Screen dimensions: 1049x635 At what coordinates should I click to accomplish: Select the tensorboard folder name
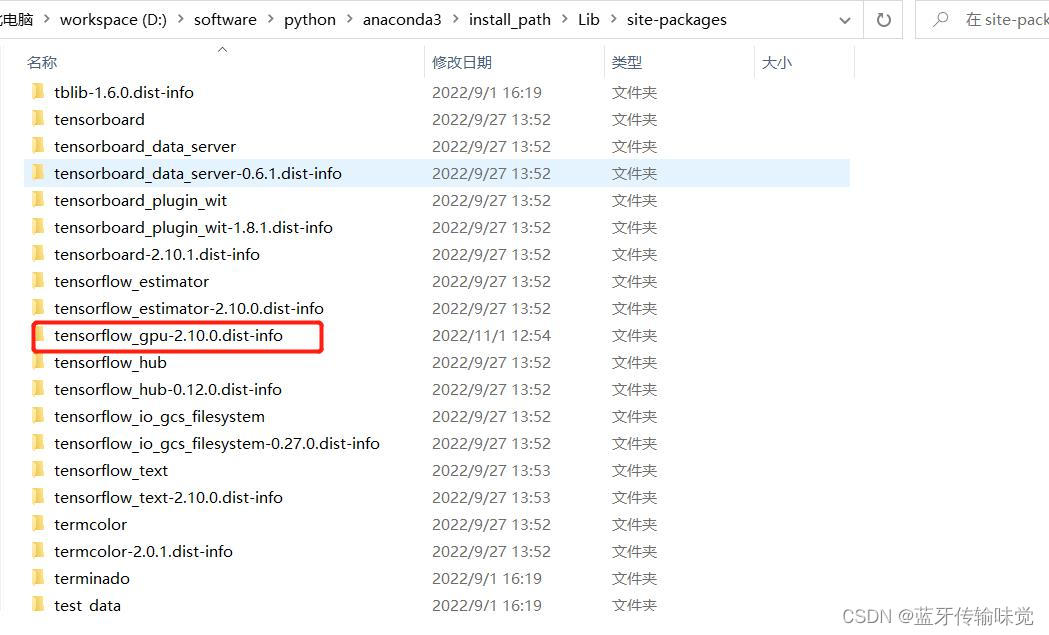point(99,119)
